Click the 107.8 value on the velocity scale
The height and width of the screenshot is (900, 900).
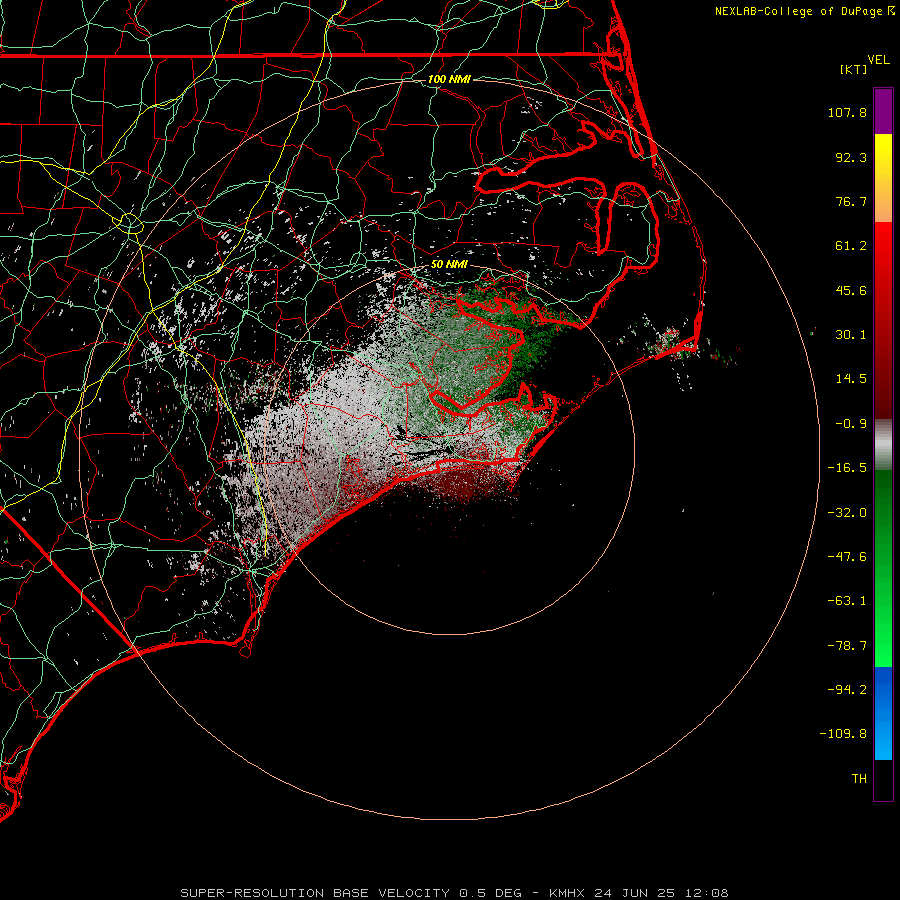(x=847, y=112)
